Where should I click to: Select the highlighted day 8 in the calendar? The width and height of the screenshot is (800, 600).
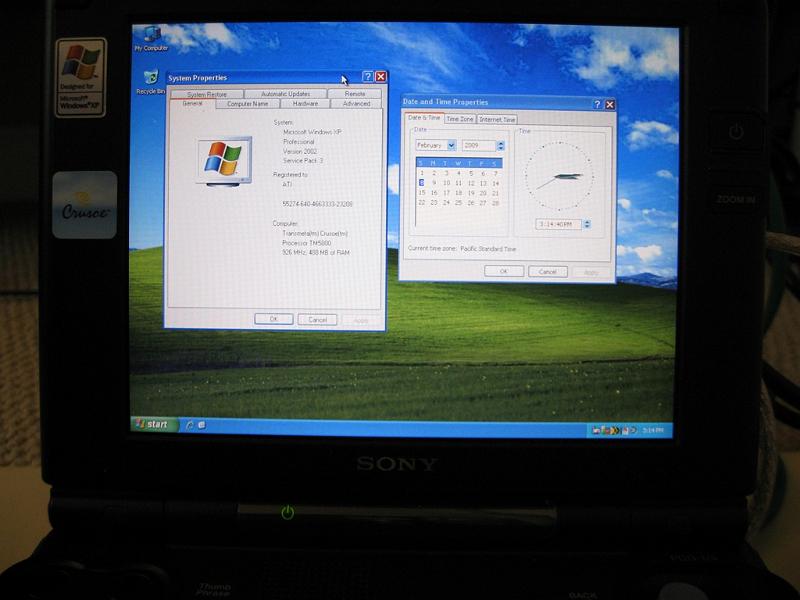(422, 183)
